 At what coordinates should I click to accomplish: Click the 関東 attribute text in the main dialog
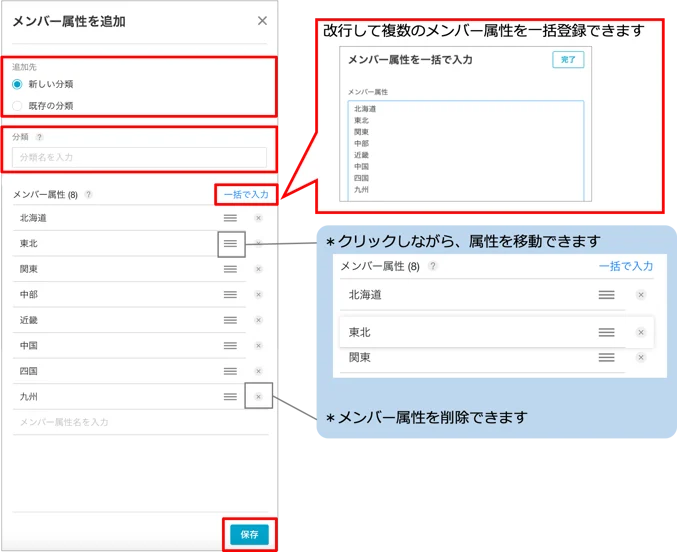tap(28, 269)
